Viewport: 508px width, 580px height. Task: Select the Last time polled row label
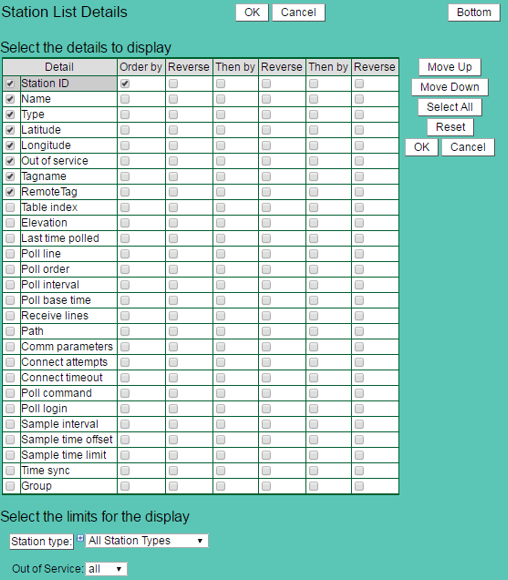pyautogui.click(x=60, y=238)
